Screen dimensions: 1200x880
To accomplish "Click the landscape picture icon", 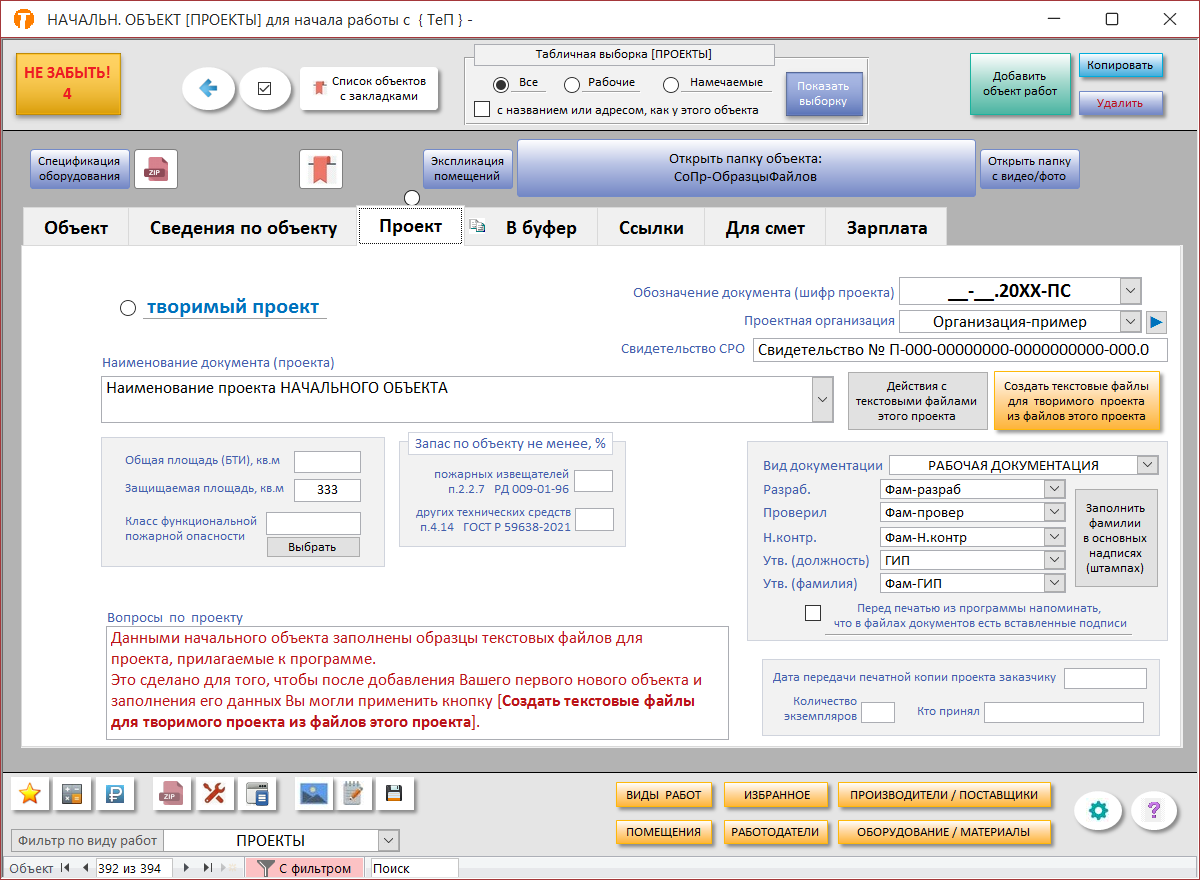I will point(314,794).
